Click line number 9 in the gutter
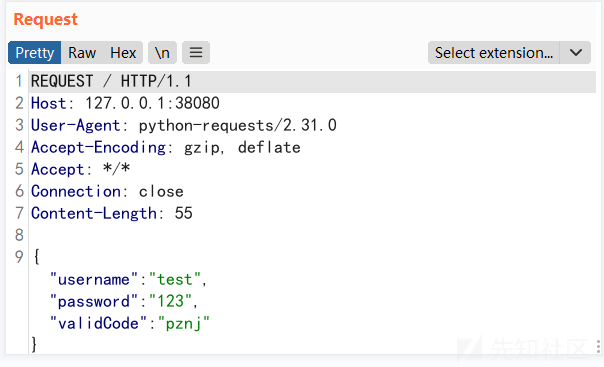 [x=19, y=257]
